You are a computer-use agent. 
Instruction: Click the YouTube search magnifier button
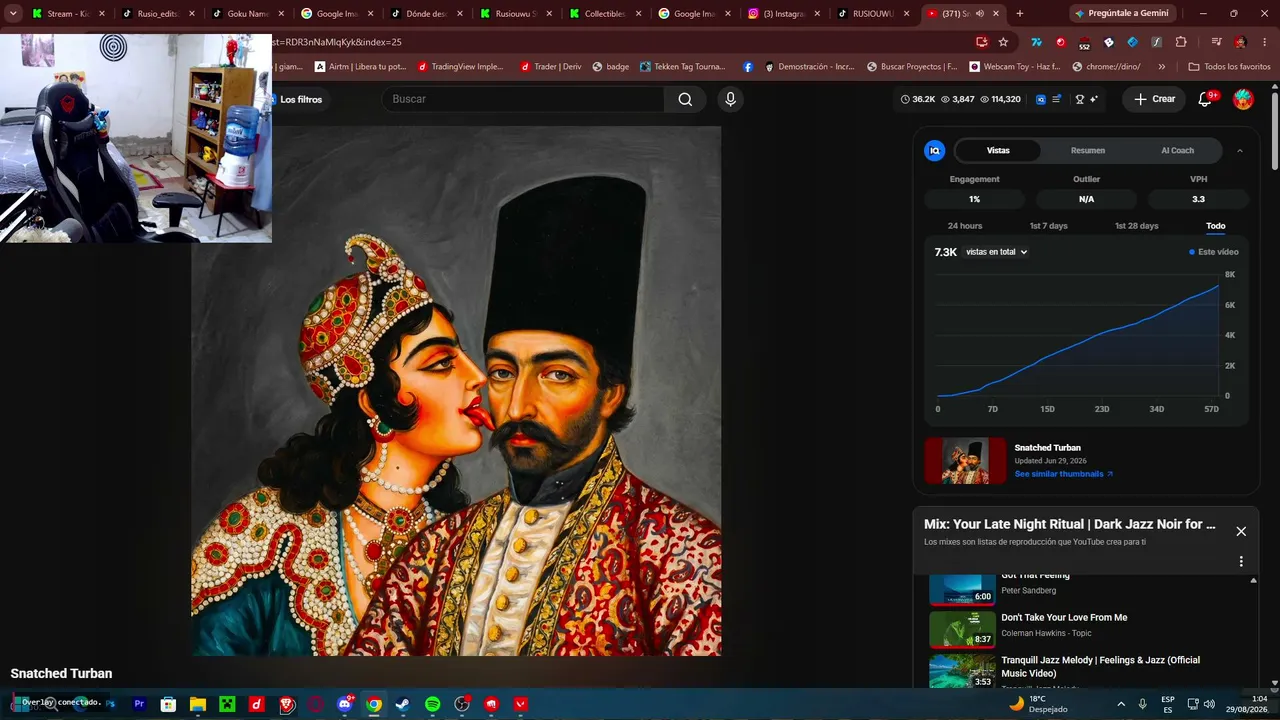coord(685,99)
